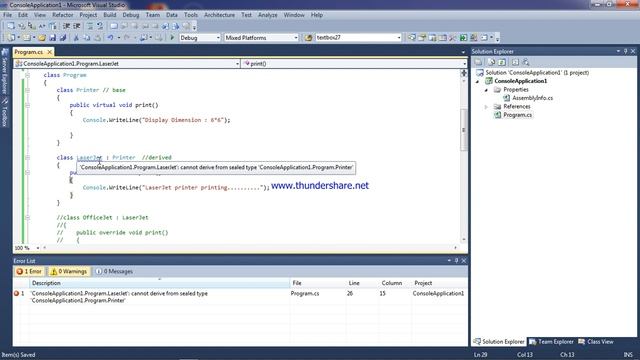Toggle the '1 Error' filter button

[x=29, y=271]
